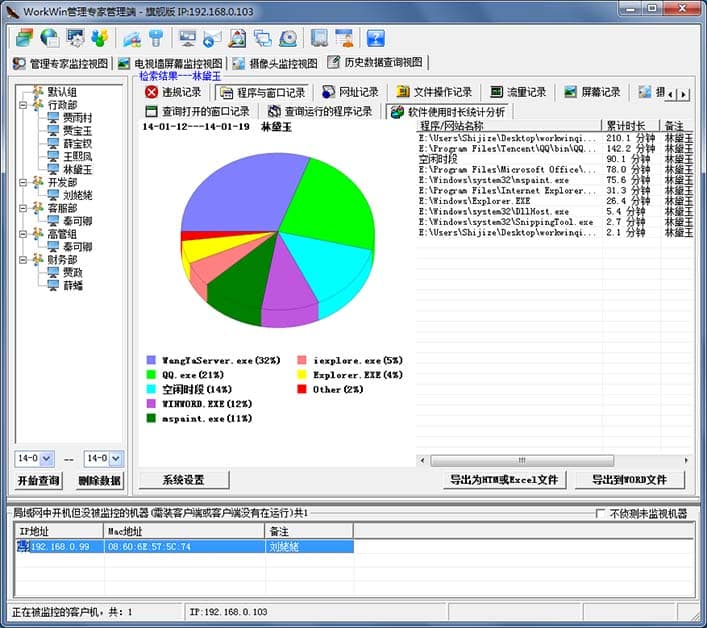Click the globe with window toolbar icon

click(x=50, y=38)
